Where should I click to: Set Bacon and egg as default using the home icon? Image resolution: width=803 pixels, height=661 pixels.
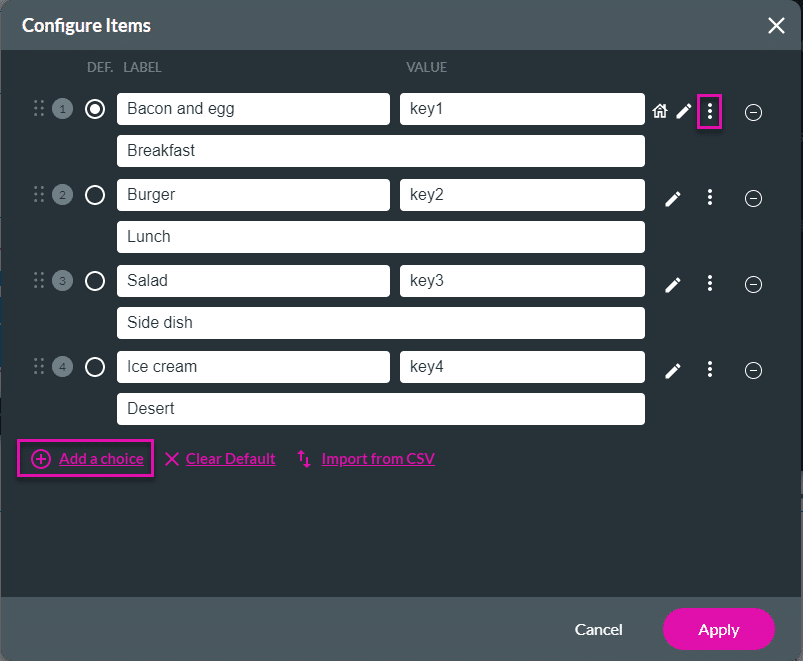tap(660, 111)
